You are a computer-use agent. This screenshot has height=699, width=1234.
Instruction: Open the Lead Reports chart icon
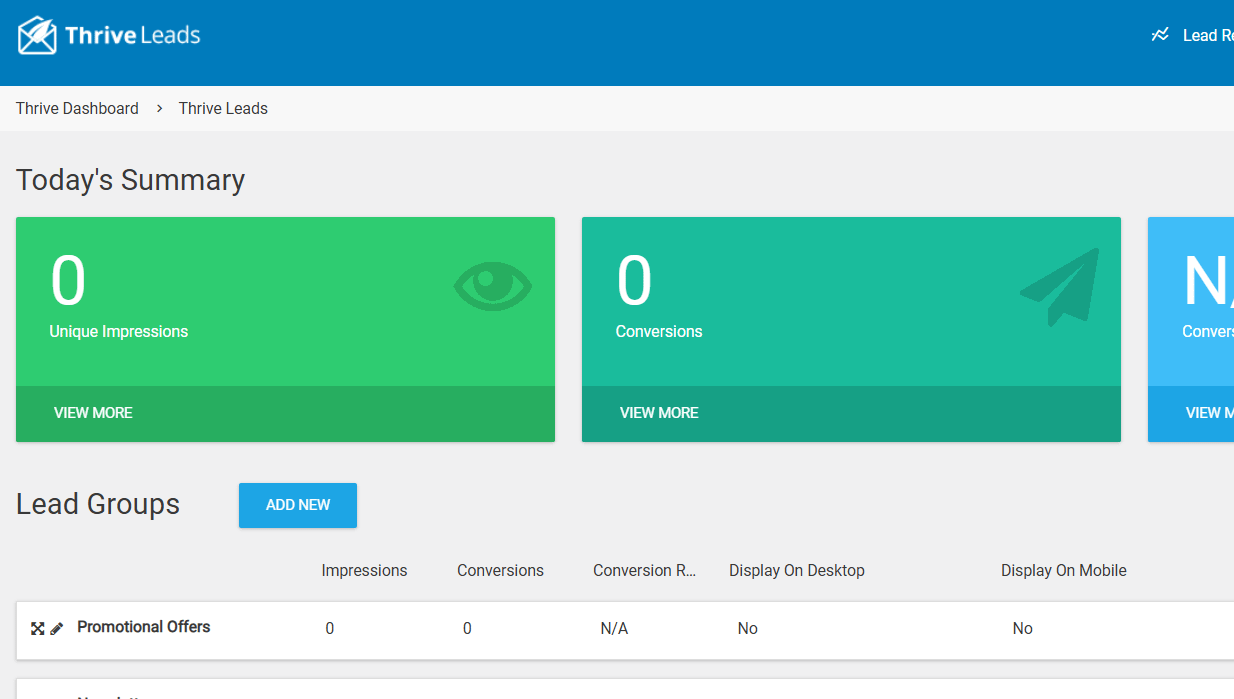tap(1160, 35)
